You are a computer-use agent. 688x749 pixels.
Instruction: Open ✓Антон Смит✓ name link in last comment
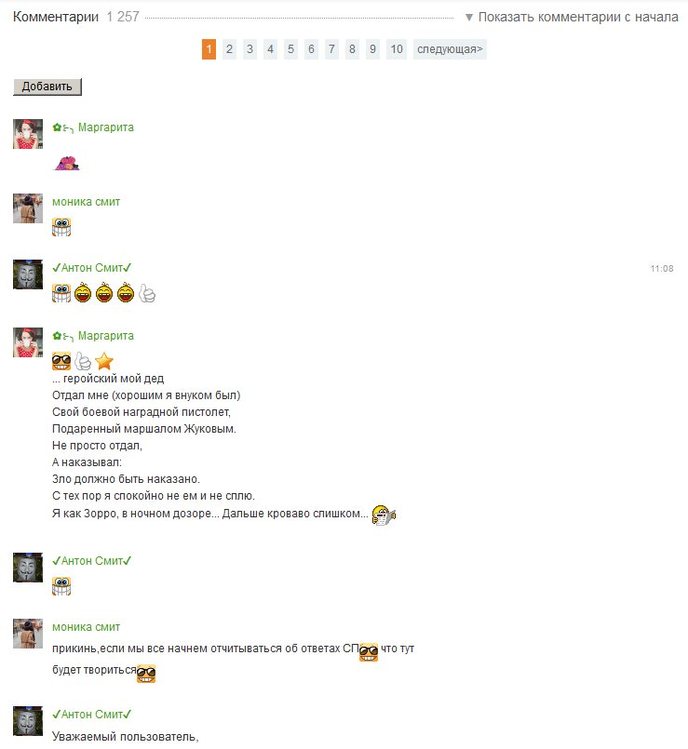(x=91, y=715)
